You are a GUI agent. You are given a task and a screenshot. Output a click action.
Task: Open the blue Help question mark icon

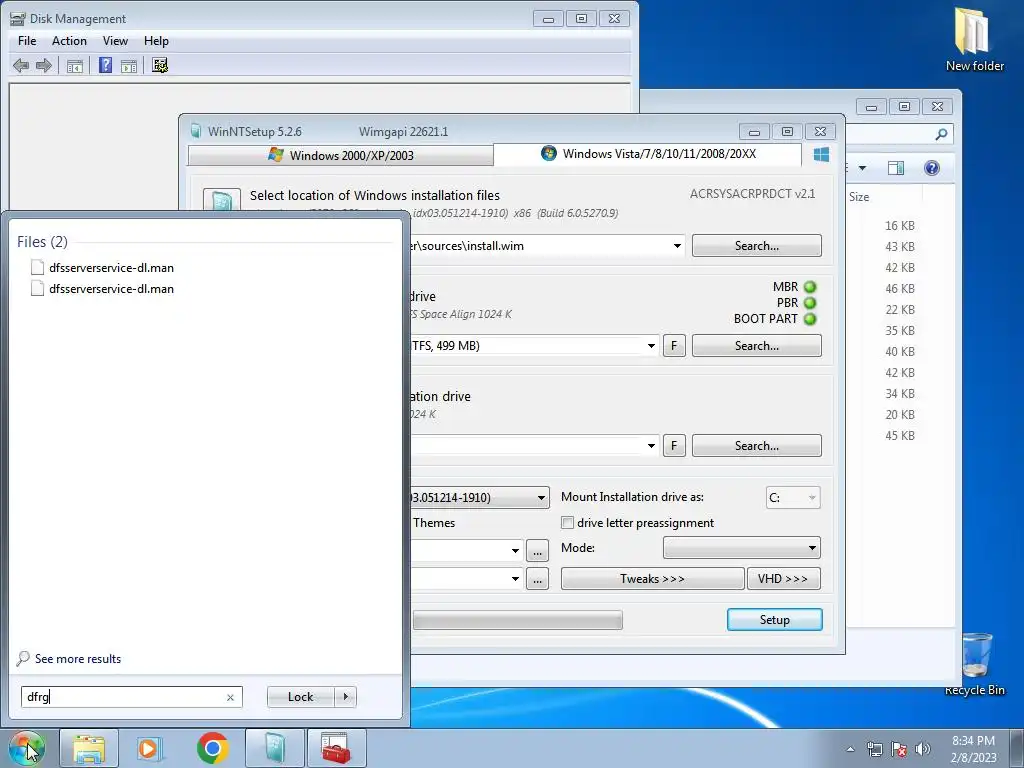pyautogui.click(x=105, y=65)
